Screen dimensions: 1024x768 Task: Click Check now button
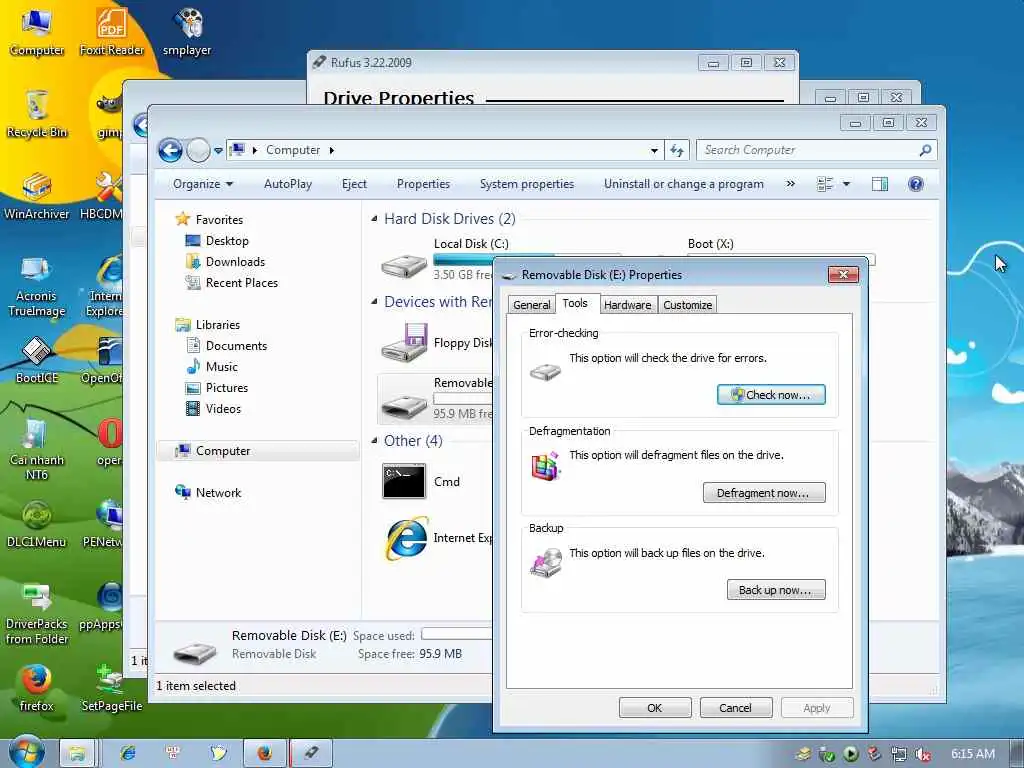(x=771, y=395)
